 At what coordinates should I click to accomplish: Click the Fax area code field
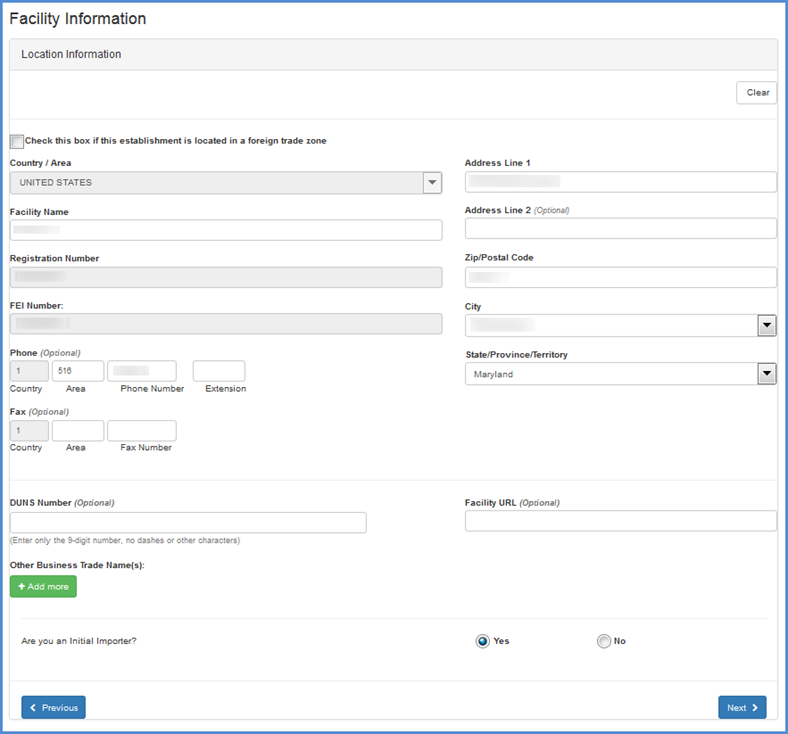tap(77, 431)
